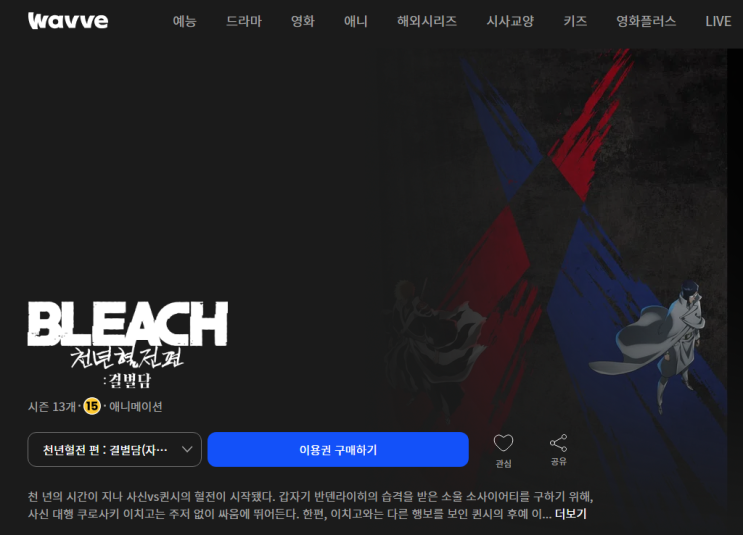This screenshot has width=743, height=535.
Task: Expand the season dropdown chevron
Action: coord(187,449)
